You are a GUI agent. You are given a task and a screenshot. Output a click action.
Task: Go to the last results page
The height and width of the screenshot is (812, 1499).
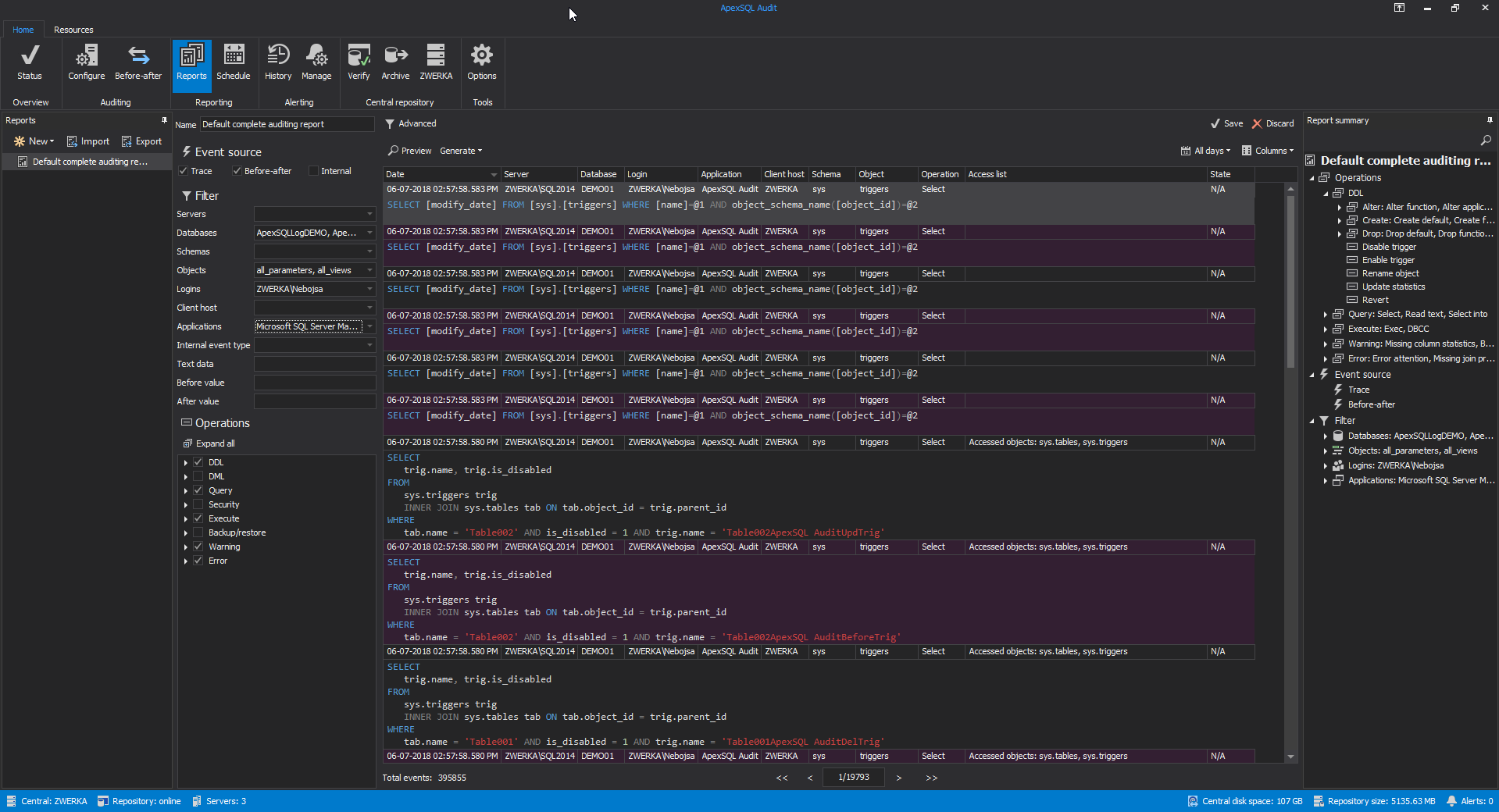coord(931,778)
